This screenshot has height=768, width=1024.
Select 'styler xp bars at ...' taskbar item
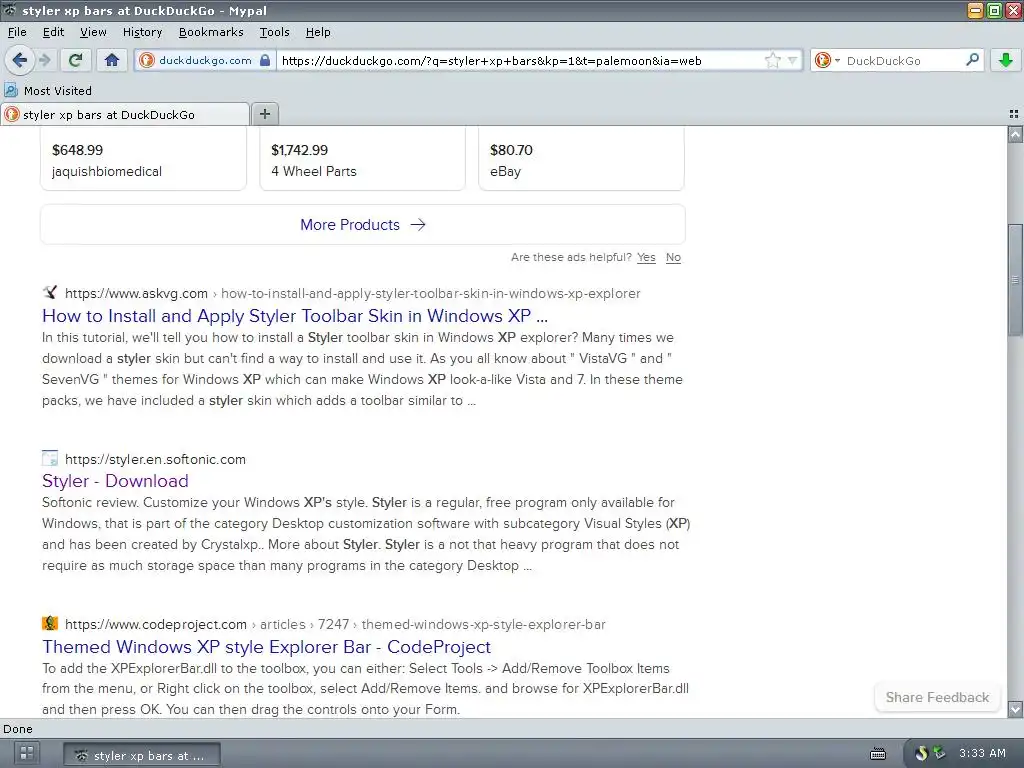(142, 756)
